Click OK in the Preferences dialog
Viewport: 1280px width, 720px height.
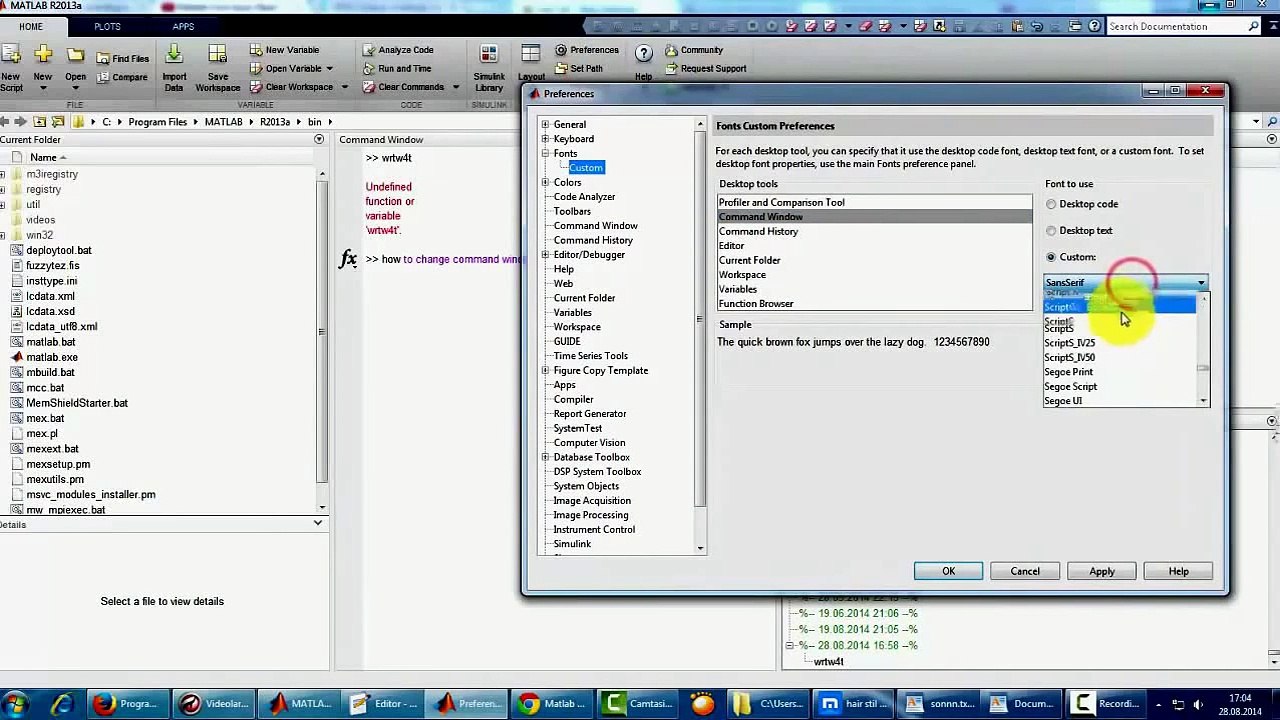click(x=948, y=571)
